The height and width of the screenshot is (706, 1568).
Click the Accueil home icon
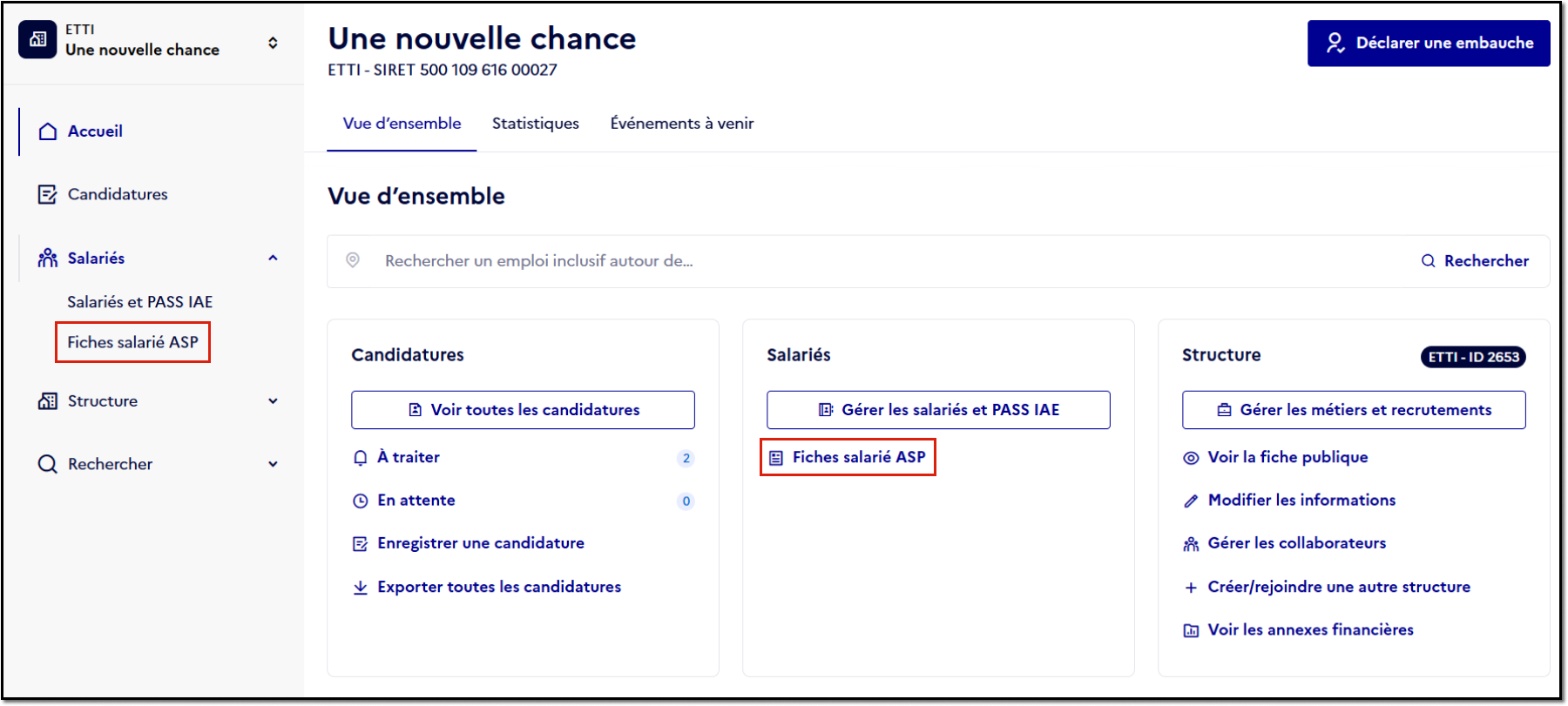pos(48,131)
